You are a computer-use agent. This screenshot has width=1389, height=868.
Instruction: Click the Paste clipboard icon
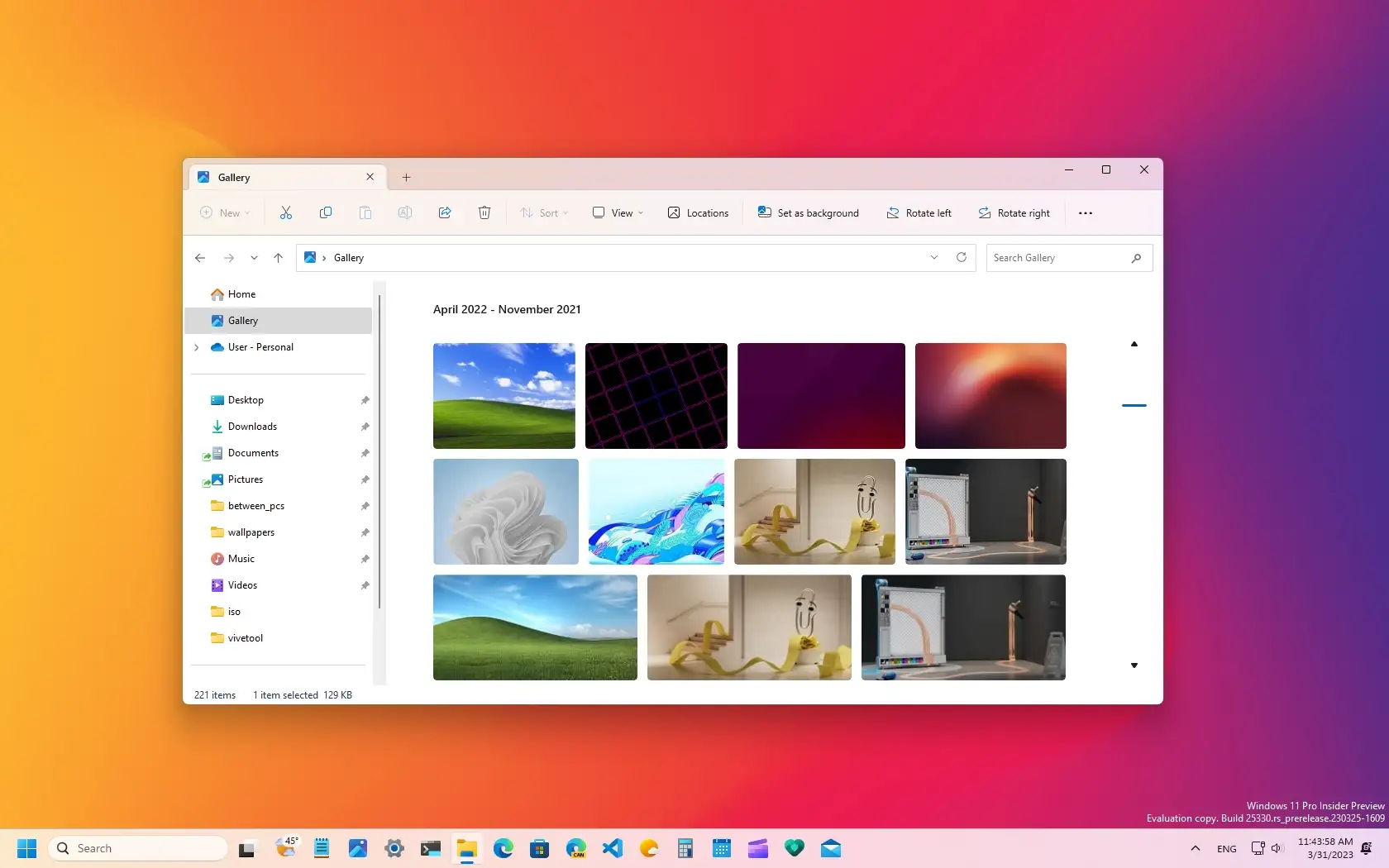pos(365,213)
